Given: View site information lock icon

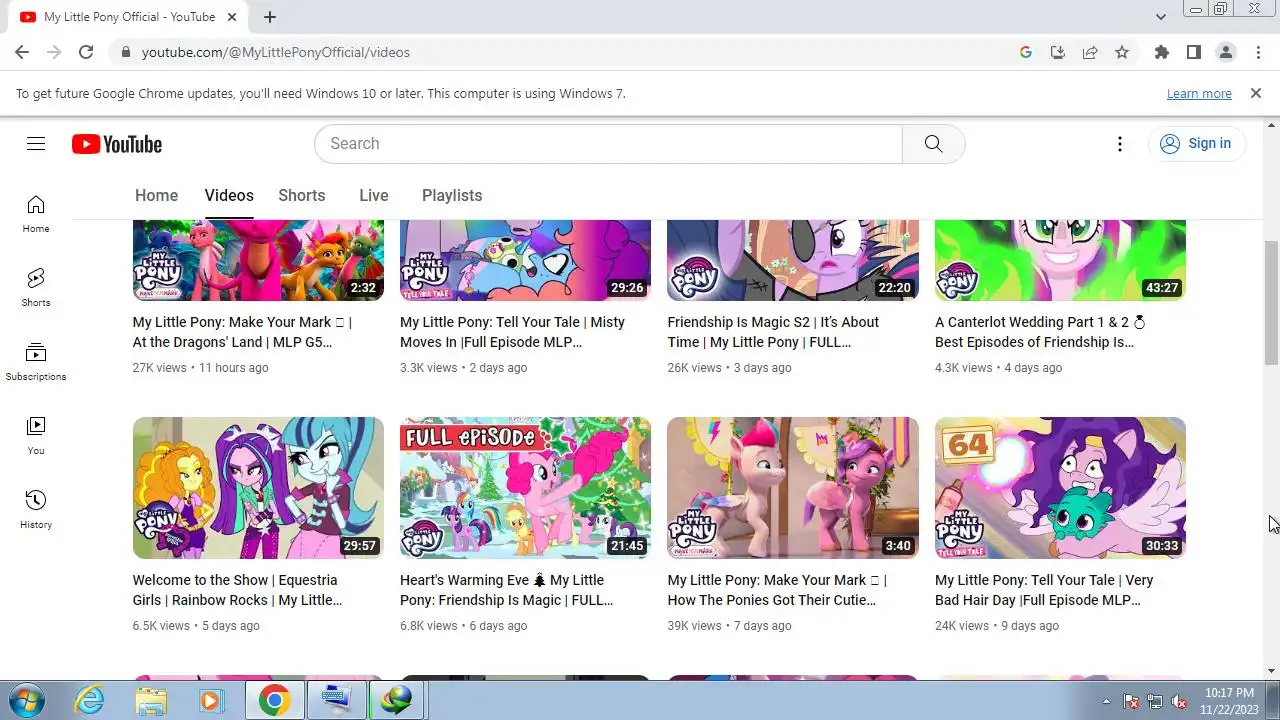Looking at the screenshot, I should tap(125, 52).
